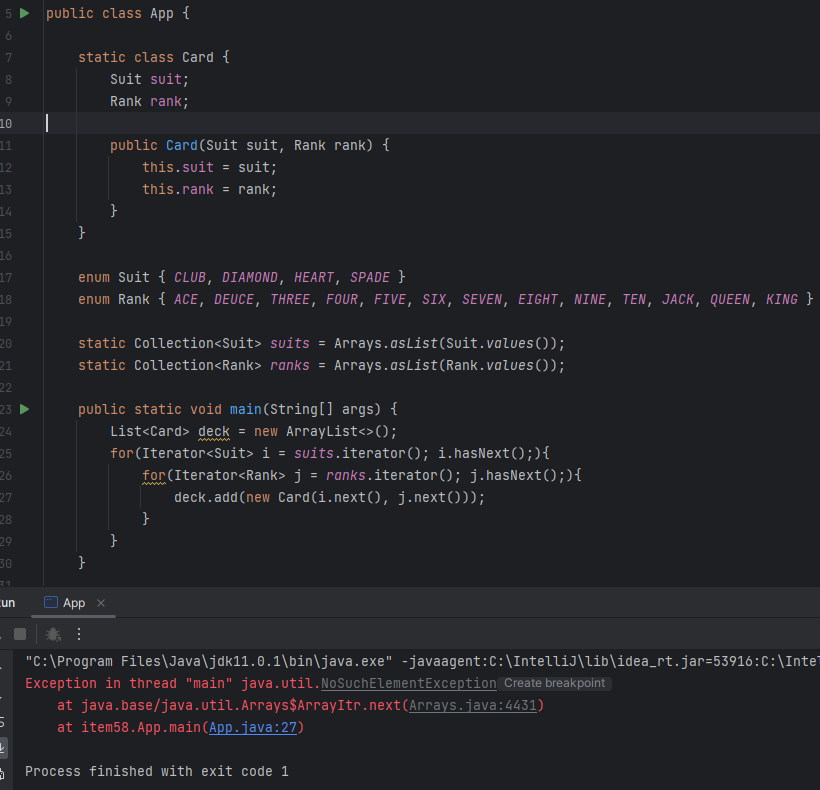Open the three-dot more options menu
The image size is (820, 790).
click(79, 634)
